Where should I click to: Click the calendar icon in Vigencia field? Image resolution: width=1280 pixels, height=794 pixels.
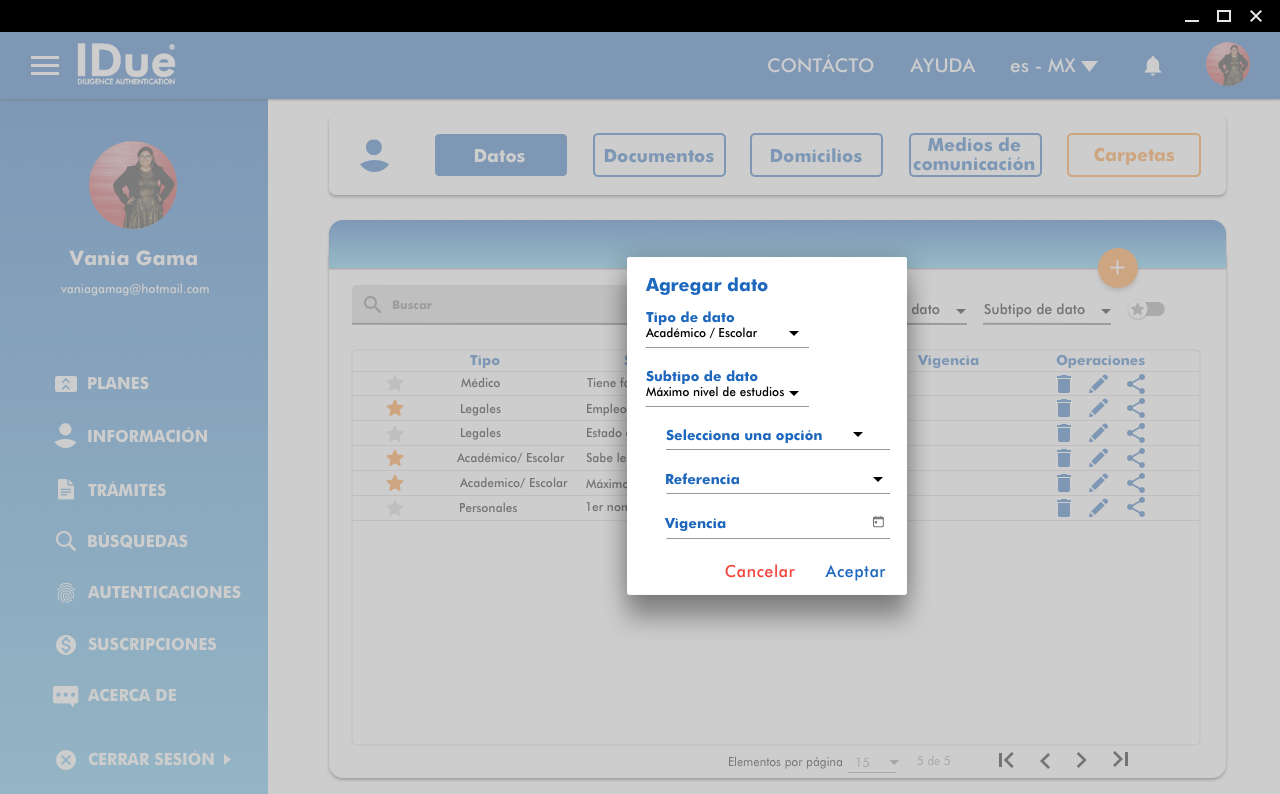[878, 522]
